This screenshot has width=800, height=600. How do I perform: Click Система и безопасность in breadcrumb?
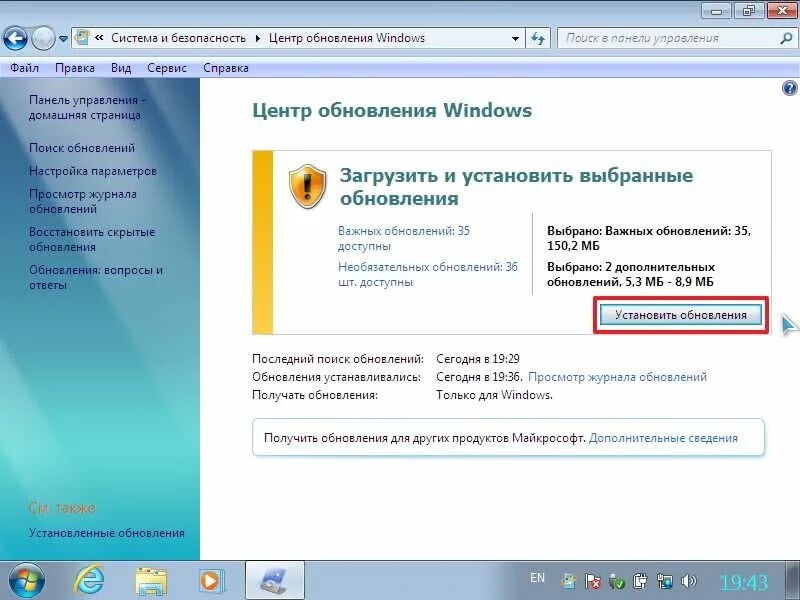(x=178, y=38)
